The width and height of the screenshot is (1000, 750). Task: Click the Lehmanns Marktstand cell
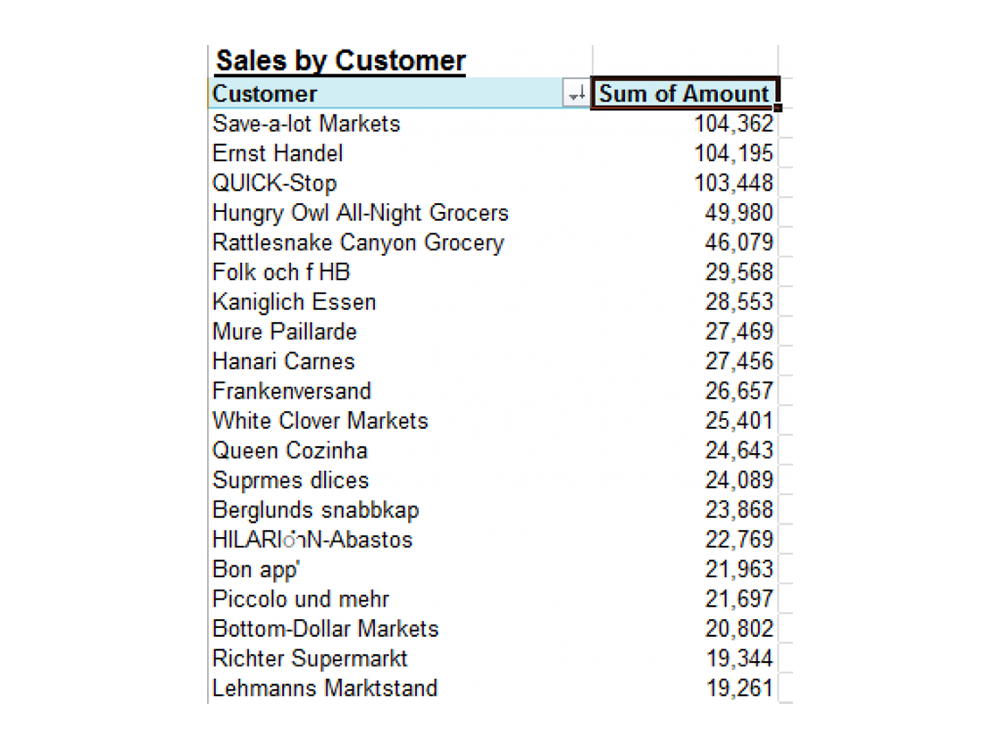tap(325, 688)
